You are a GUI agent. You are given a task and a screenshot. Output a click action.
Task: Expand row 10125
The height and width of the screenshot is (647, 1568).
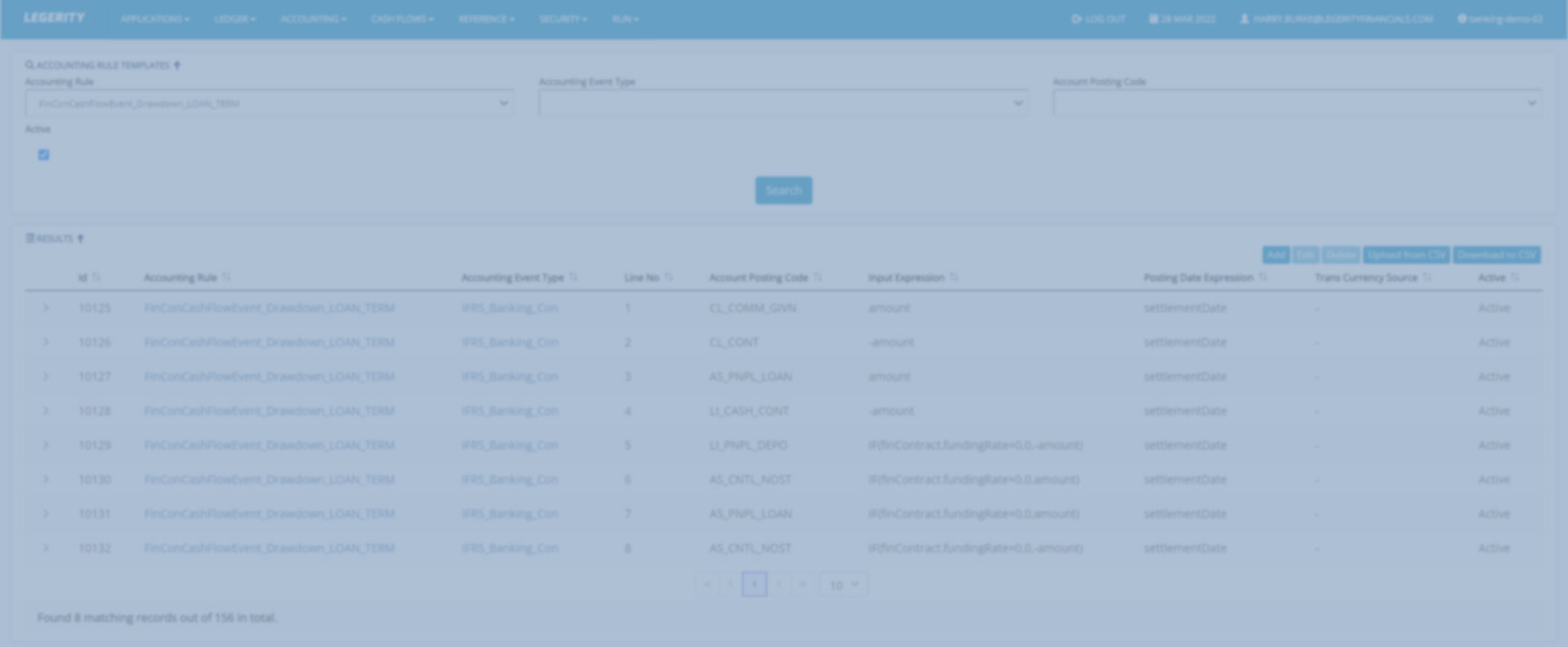pos(46,308)
